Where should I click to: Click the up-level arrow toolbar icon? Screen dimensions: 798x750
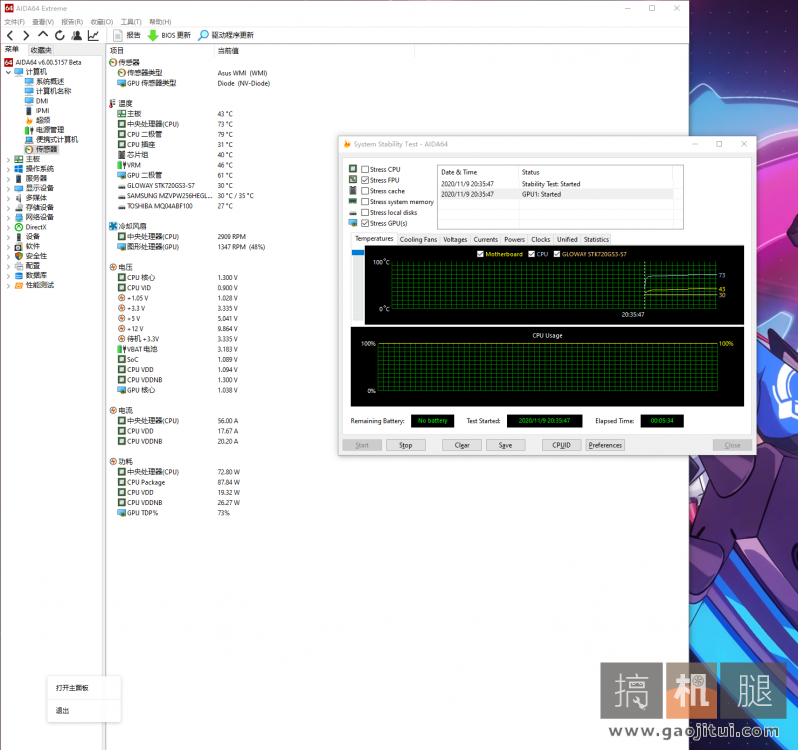[x=43, y=35]
